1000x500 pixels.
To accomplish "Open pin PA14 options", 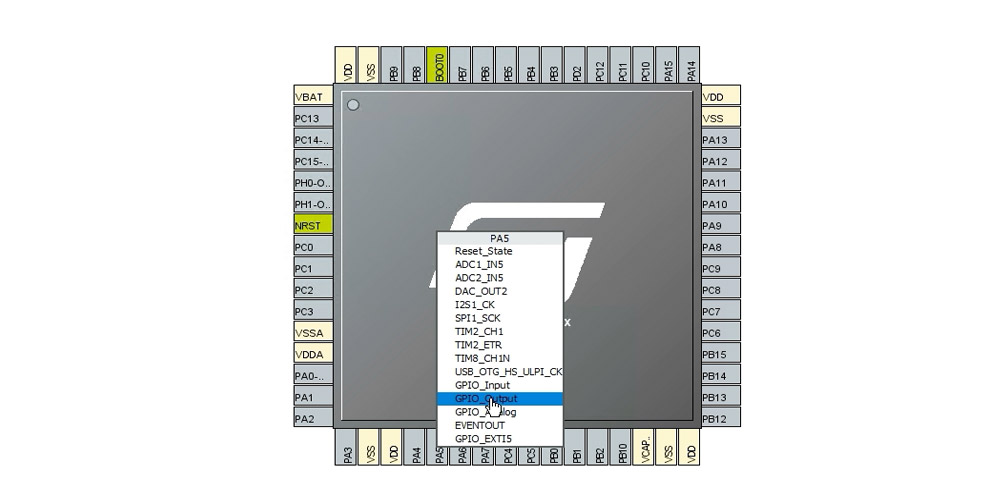I will coord(689,64).
